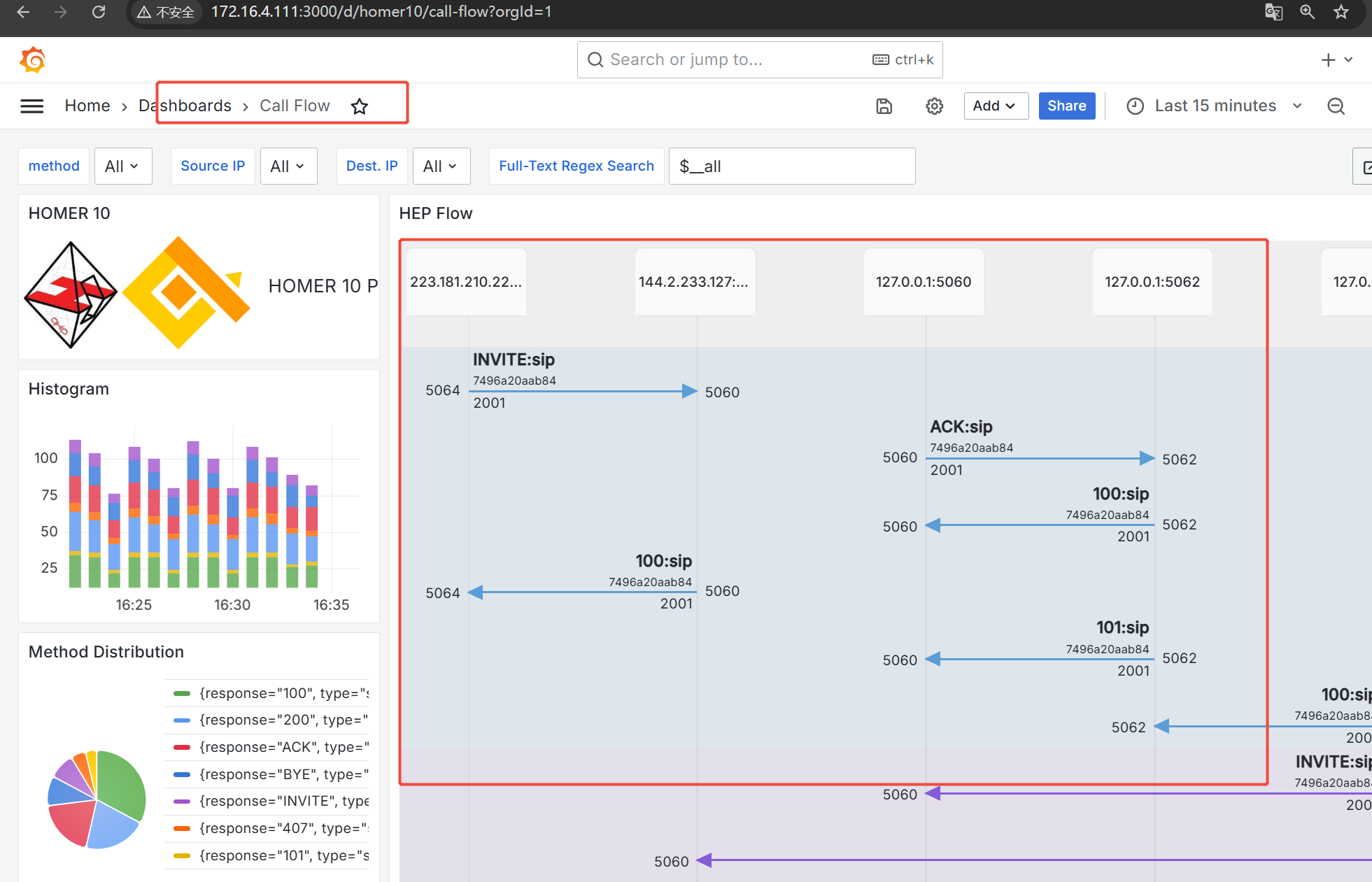The image size is (1372, 882).
Task: Click purple color swatch of response INVITE
Action: (x=182, y=802)
